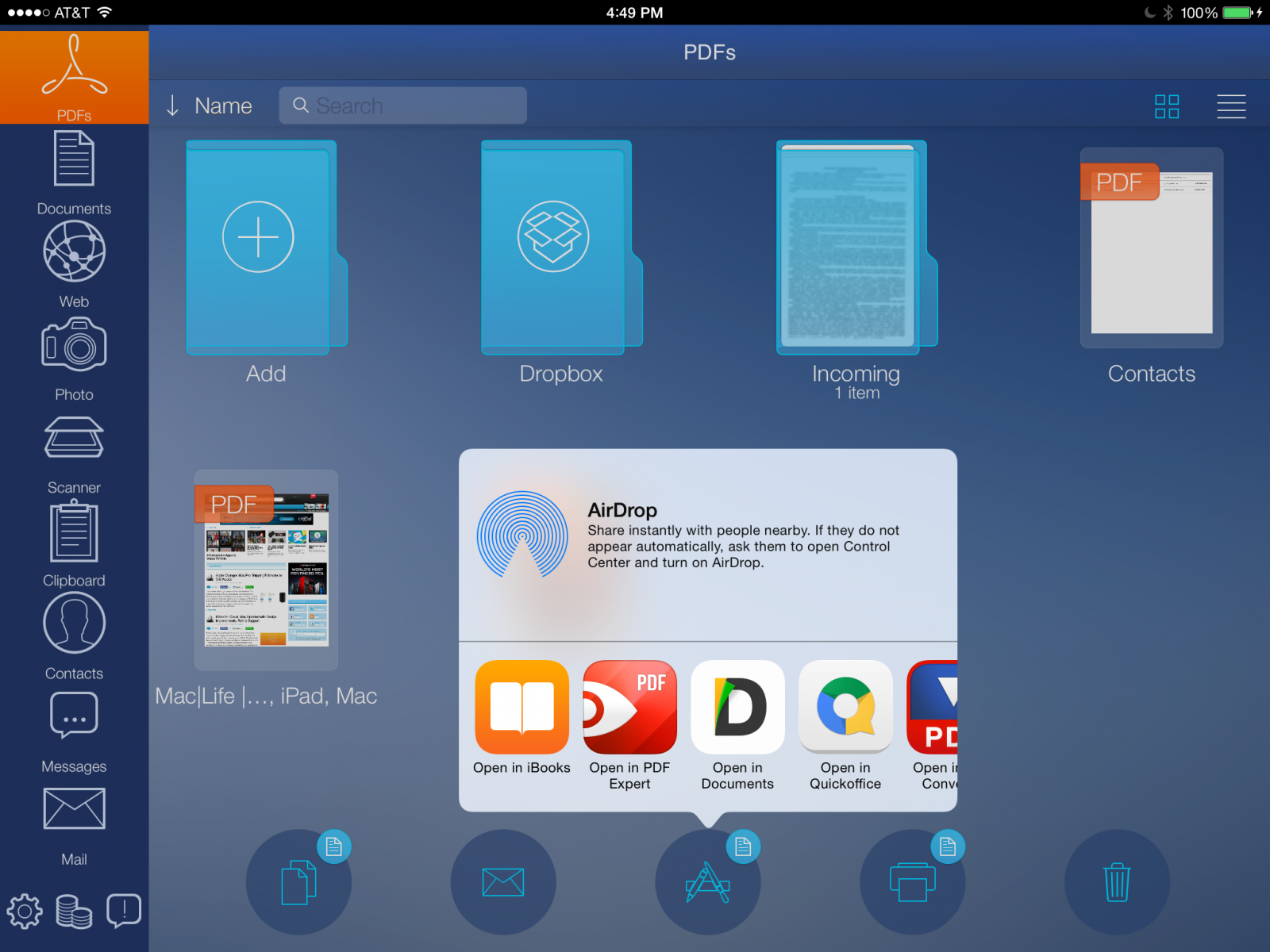Open the Web converter icon

74,265
